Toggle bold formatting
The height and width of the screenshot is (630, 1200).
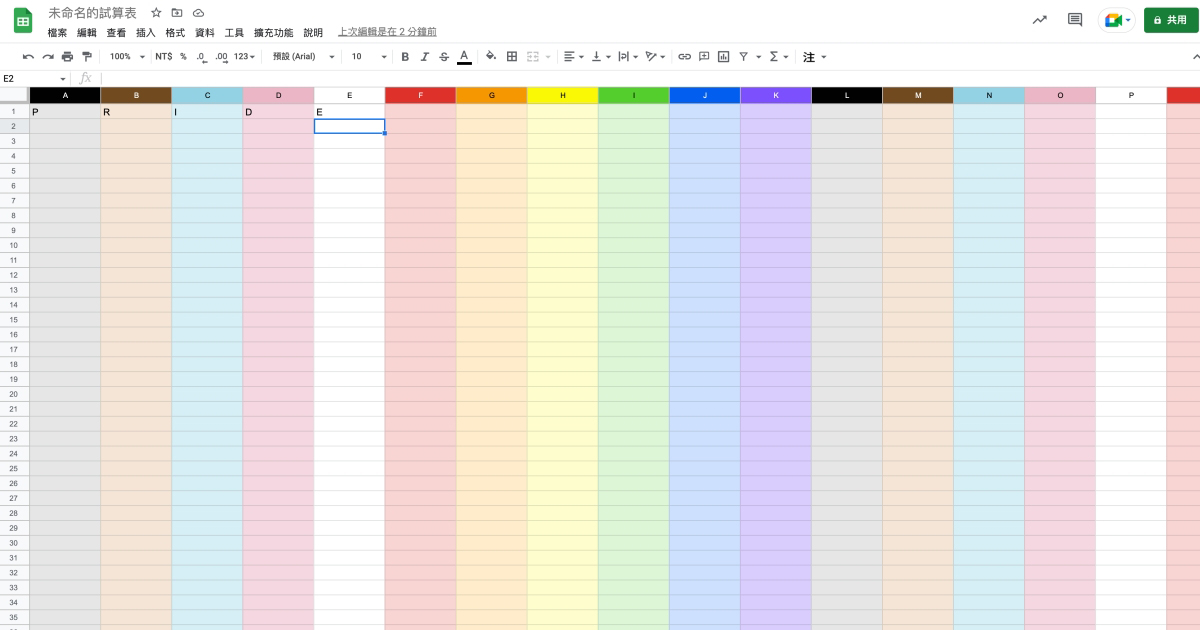pos(405,57)
